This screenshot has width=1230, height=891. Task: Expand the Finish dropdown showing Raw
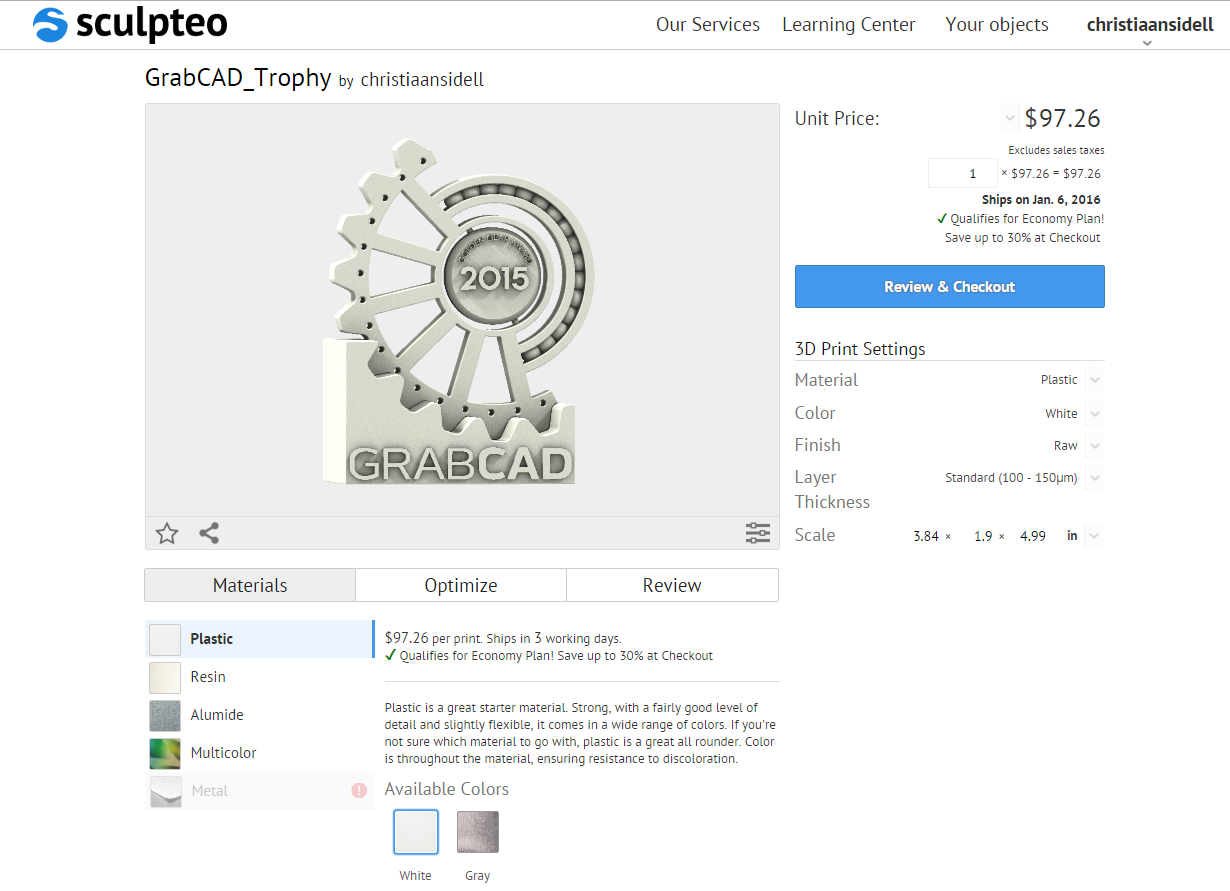(1094, 445)
